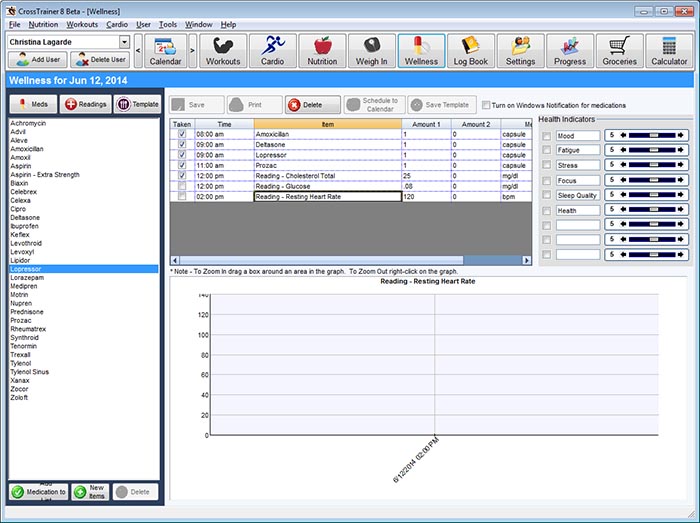Open the Weigh In section
The image size is (700, 523).
(371, 51)
